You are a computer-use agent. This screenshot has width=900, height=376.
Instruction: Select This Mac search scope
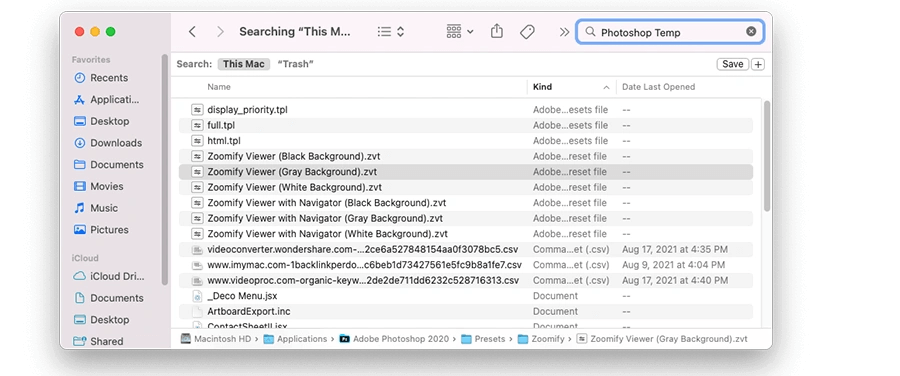pos(243,64)
